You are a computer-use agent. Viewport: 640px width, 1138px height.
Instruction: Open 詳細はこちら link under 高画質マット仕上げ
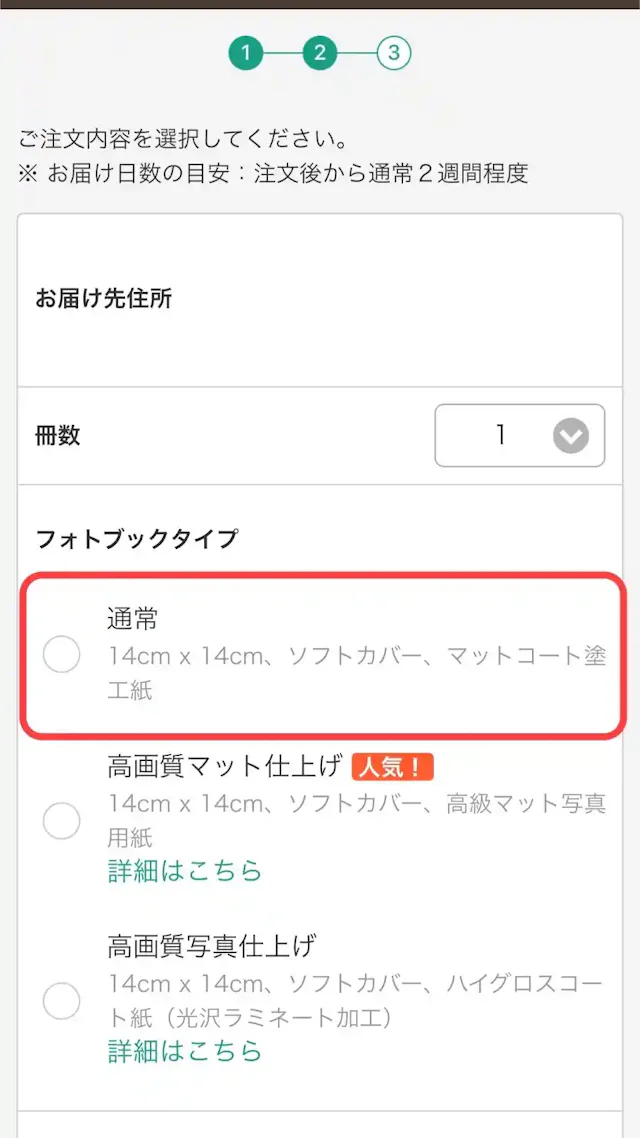tap(185, 871)
